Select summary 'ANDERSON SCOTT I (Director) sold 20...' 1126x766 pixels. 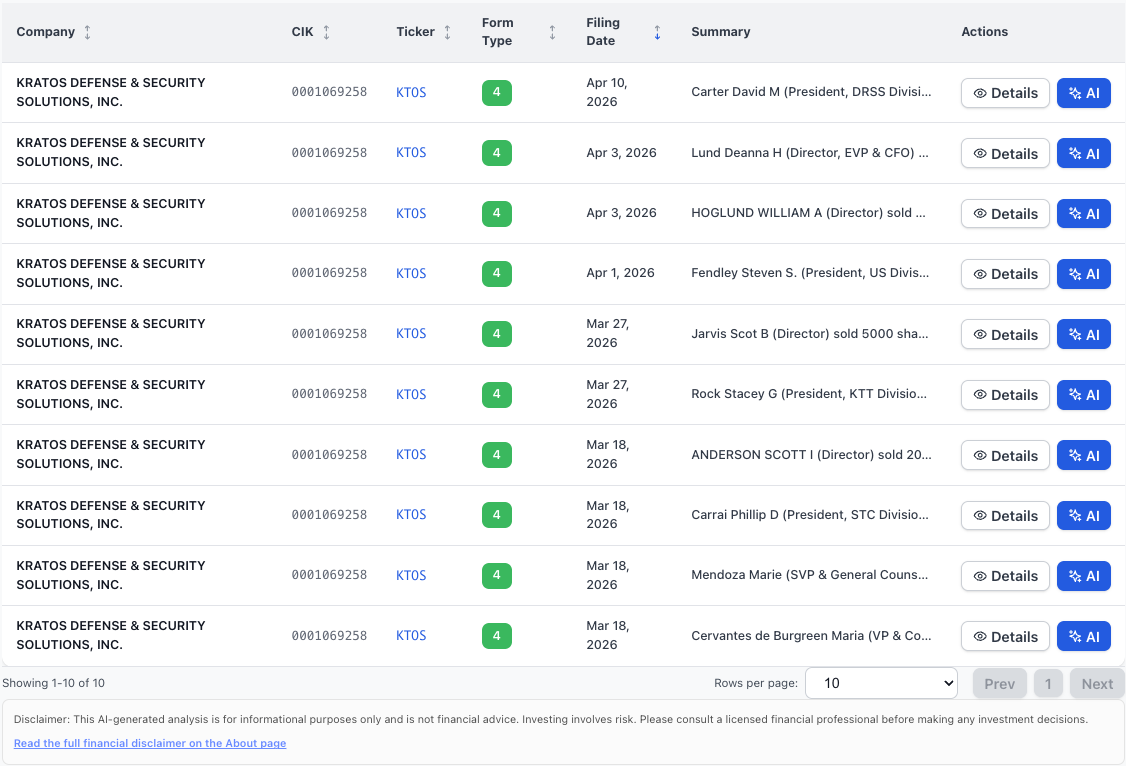(811, 454)
